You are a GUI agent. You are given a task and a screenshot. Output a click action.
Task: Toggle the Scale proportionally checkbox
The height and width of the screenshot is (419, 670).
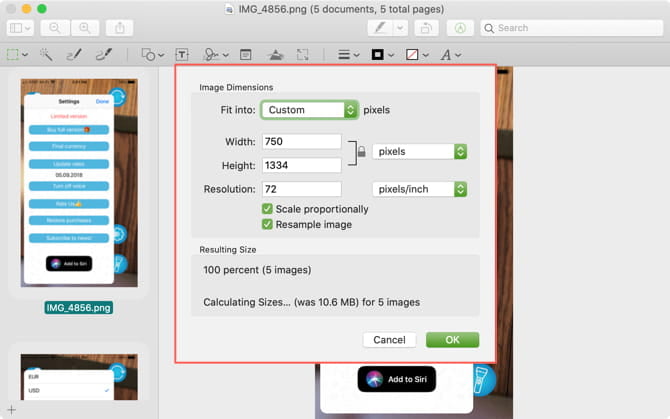point(267,209)
